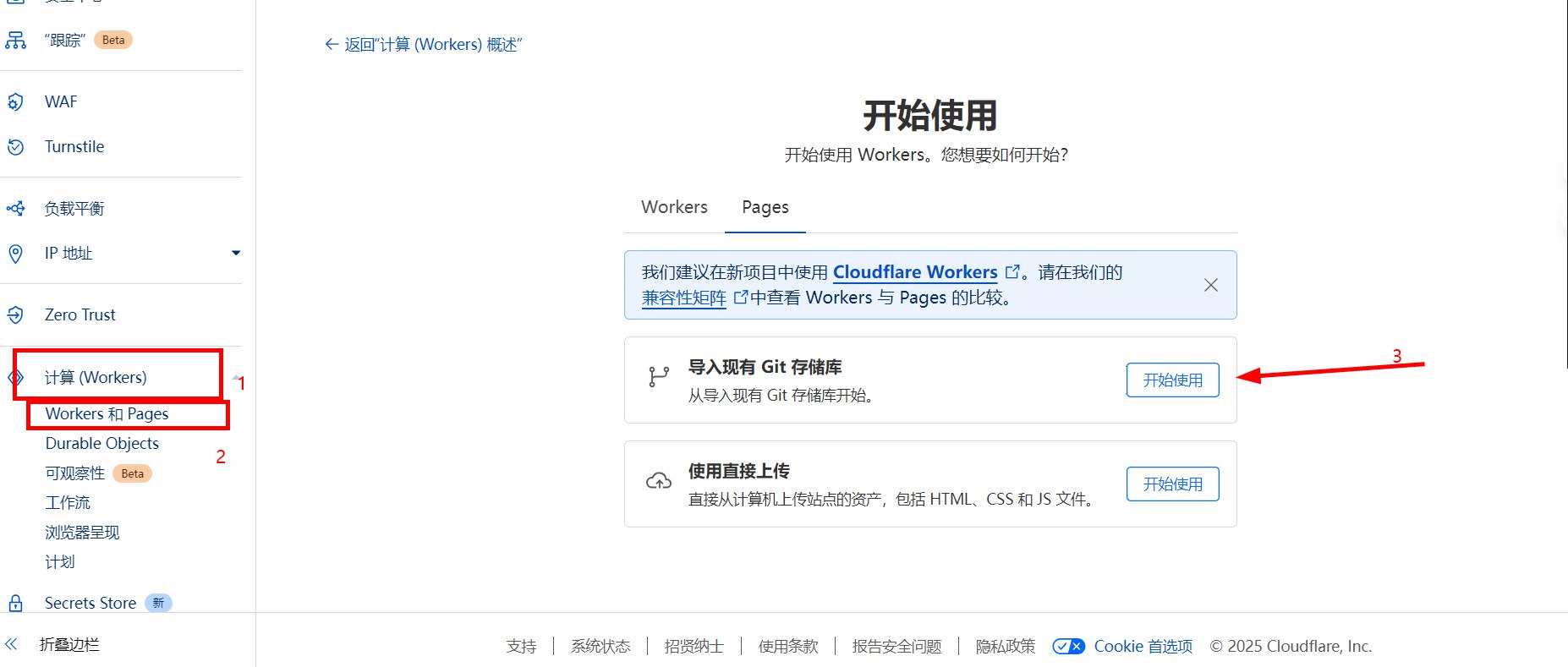This screenshot has height=667, width=1568.
Task: Click the Beta badge next to 可观察性
Action: [x=132, y=473]
